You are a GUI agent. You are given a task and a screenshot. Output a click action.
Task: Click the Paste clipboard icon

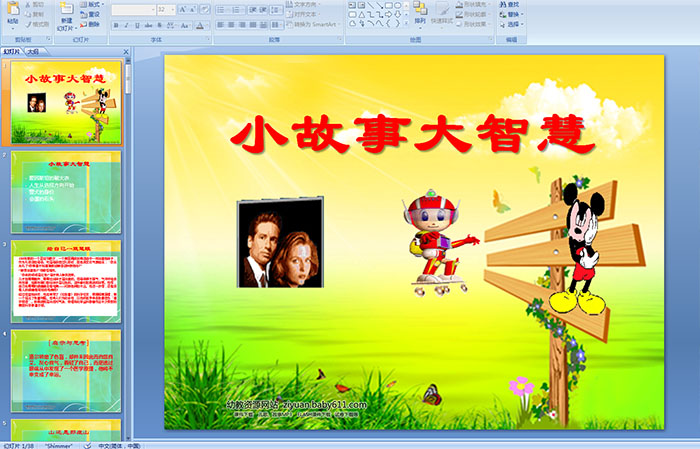[x=13, y=8]
